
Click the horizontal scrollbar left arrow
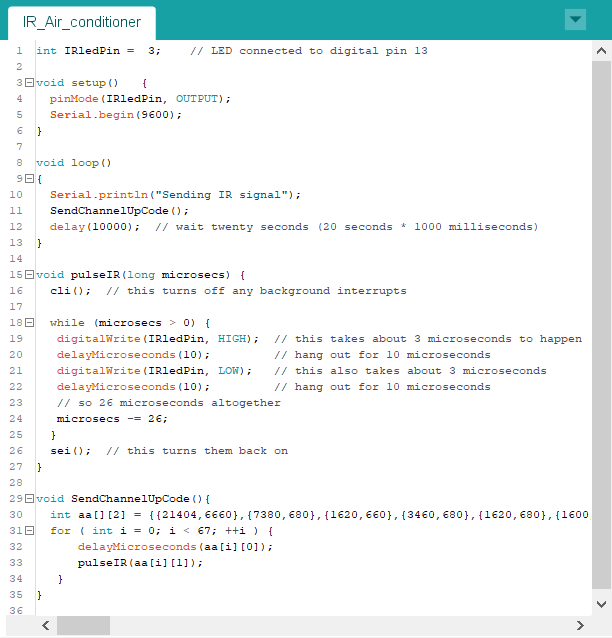[45, 625]
